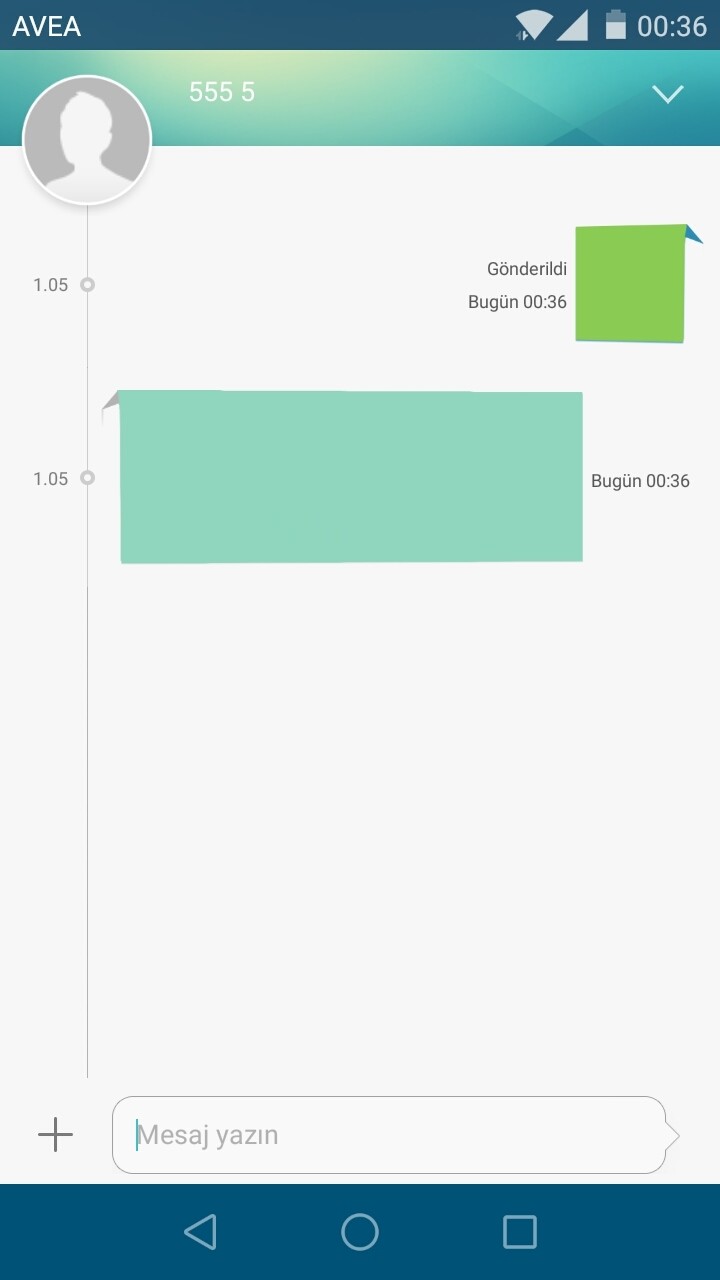This screenshot has width=720, height=1280.
Task: Tap the 00:36 clock in the status bar
Action: click(x=672, y=26)
